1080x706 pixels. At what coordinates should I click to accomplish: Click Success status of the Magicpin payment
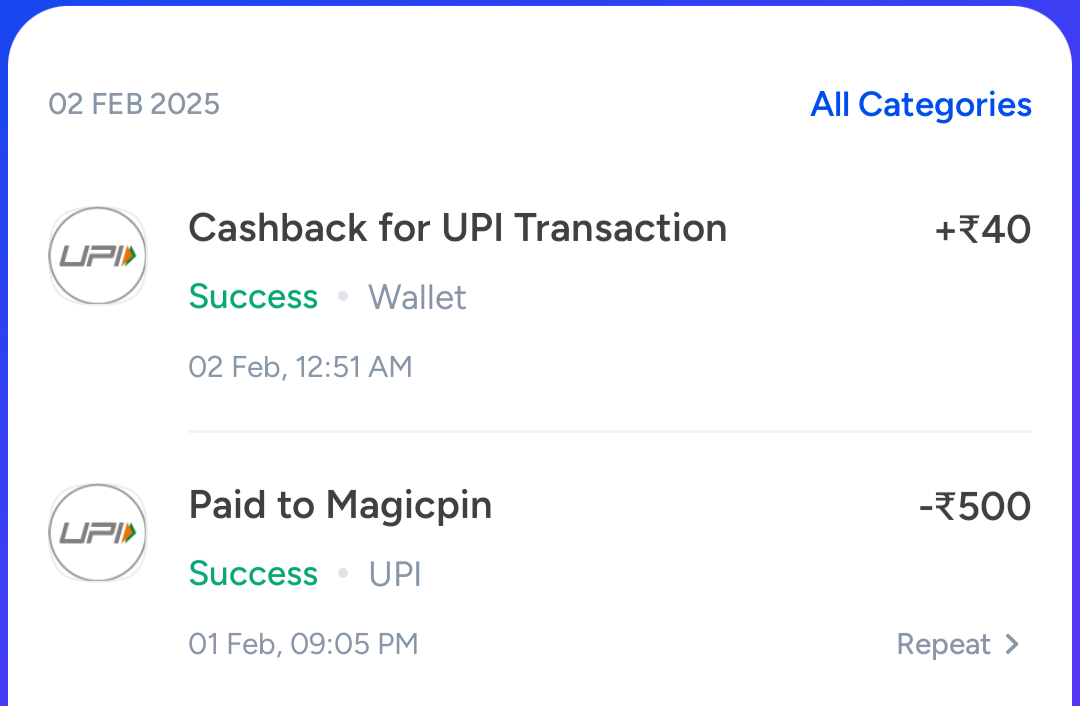253,574
